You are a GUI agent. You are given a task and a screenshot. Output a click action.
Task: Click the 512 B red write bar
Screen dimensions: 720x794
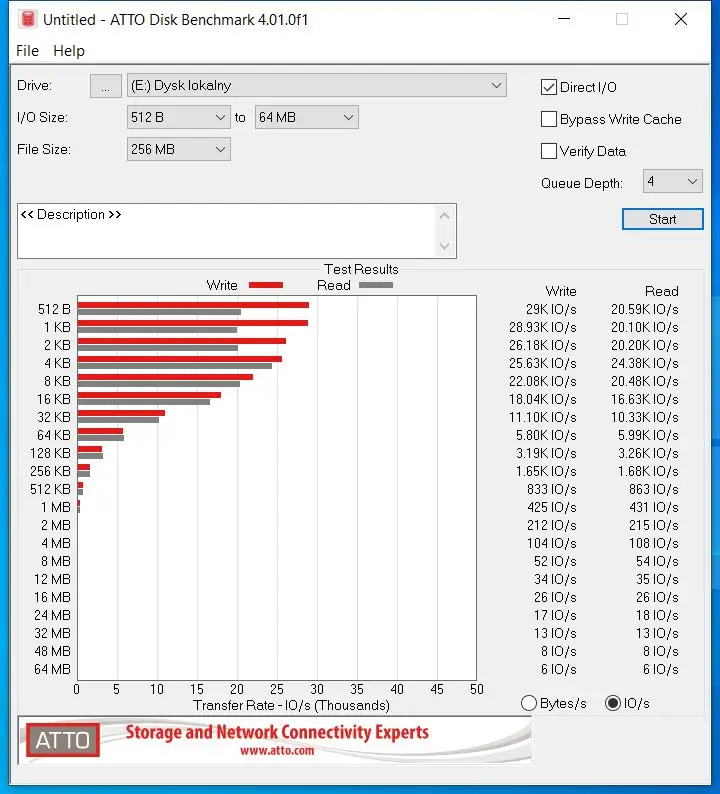[x=193, y=305]
